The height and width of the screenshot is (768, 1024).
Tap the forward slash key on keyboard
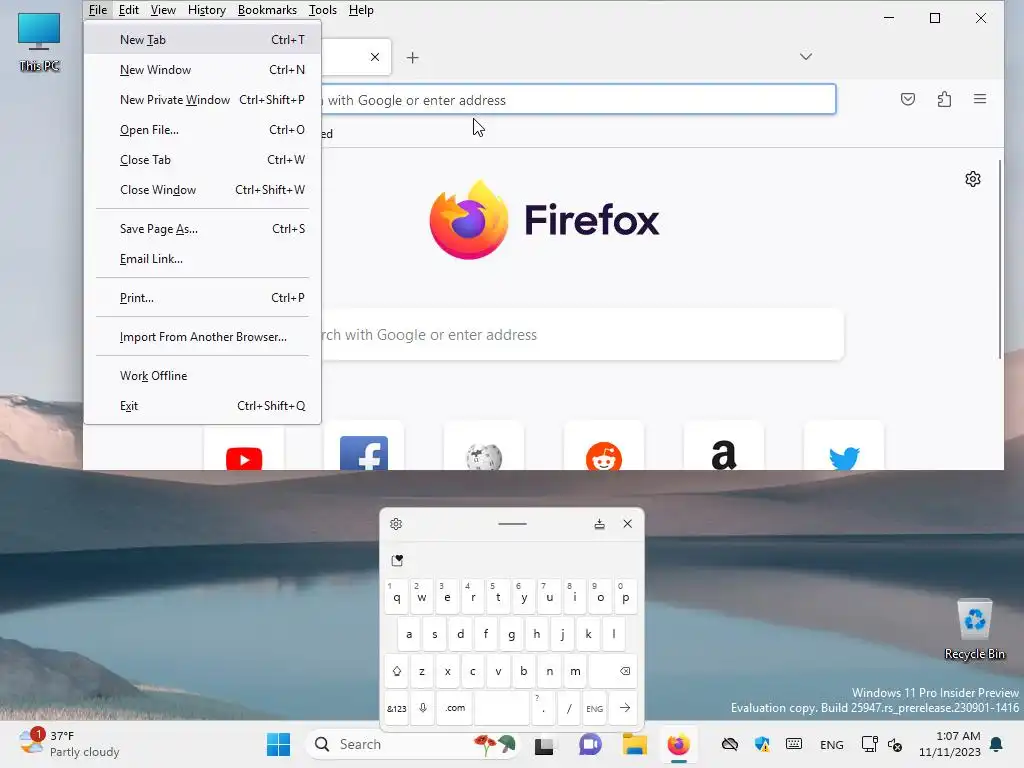click(569, 708)
